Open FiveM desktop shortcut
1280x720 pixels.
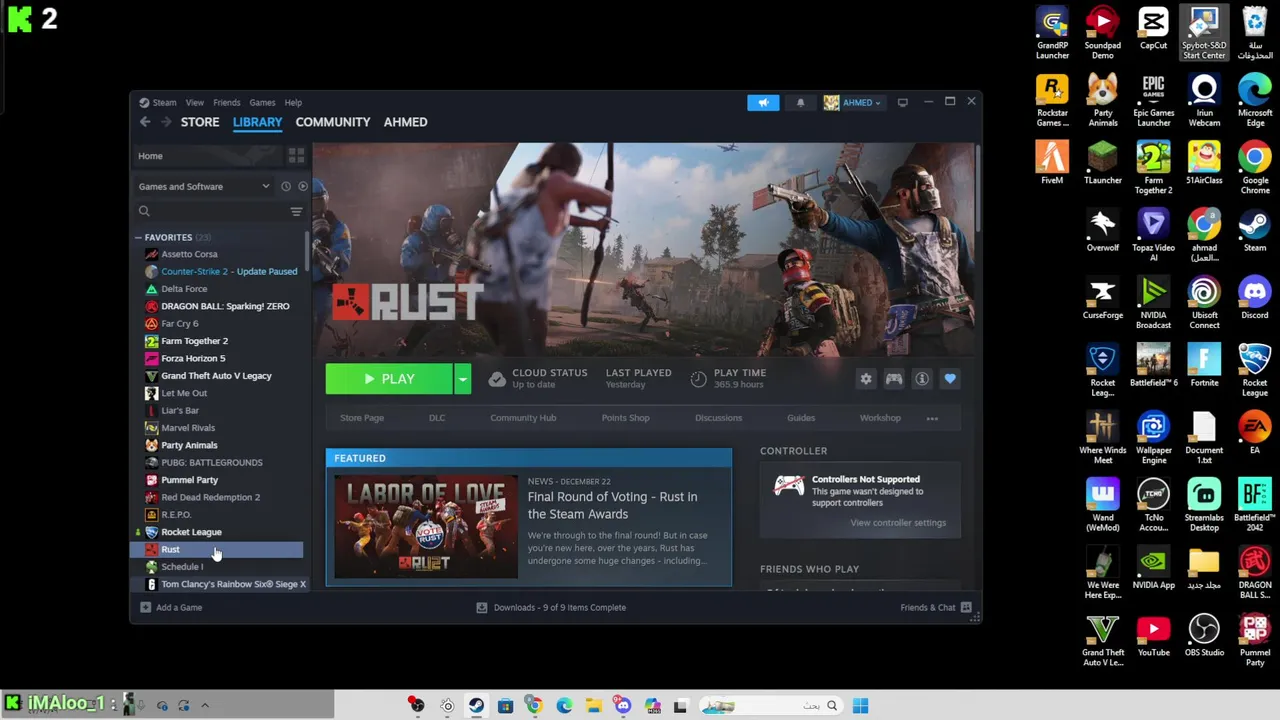pyautogui.click(x=1052, y=163)
